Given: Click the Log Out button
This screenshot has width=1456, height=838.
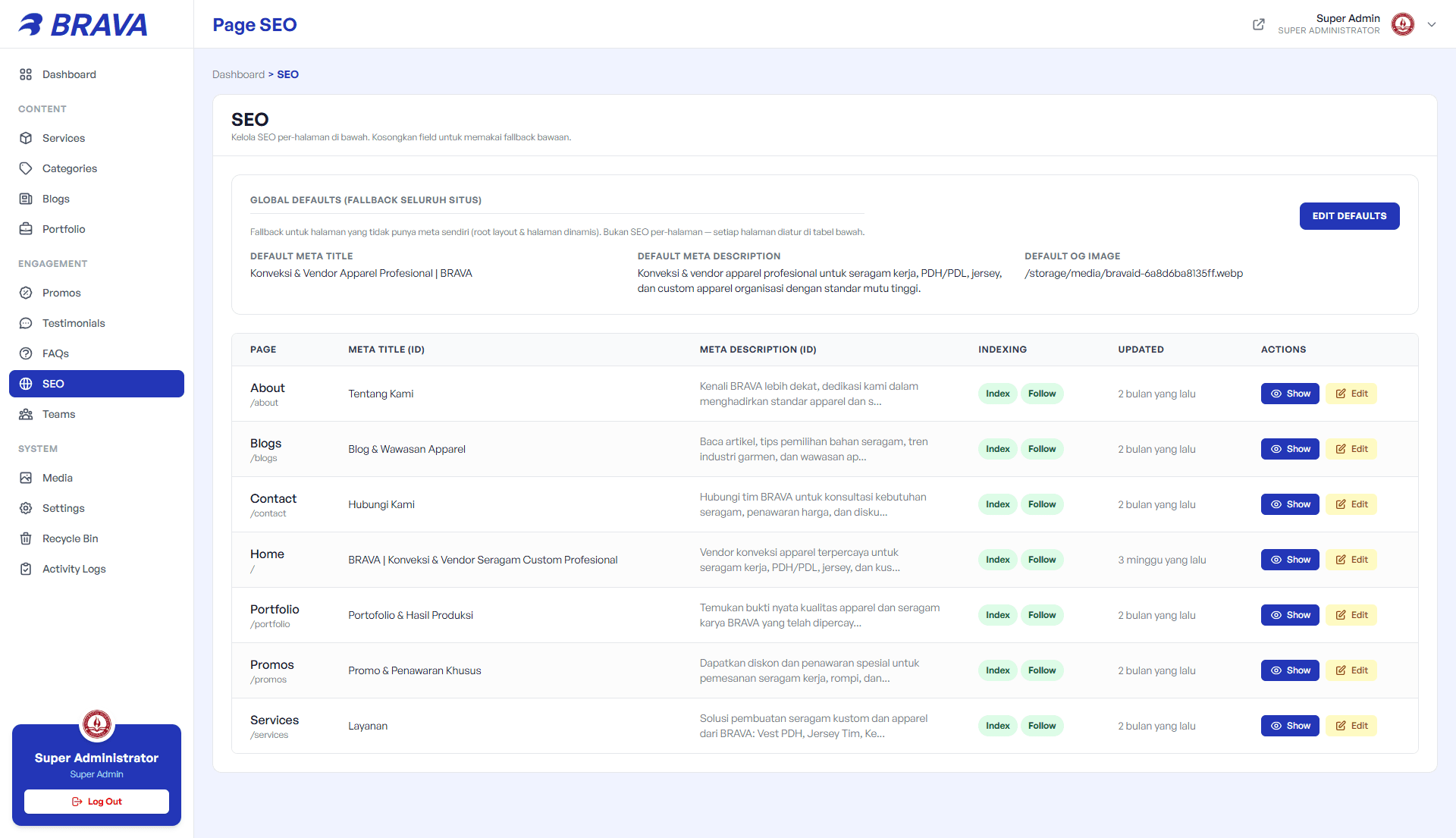Looking at the screenshot, I should click(96, 802).
